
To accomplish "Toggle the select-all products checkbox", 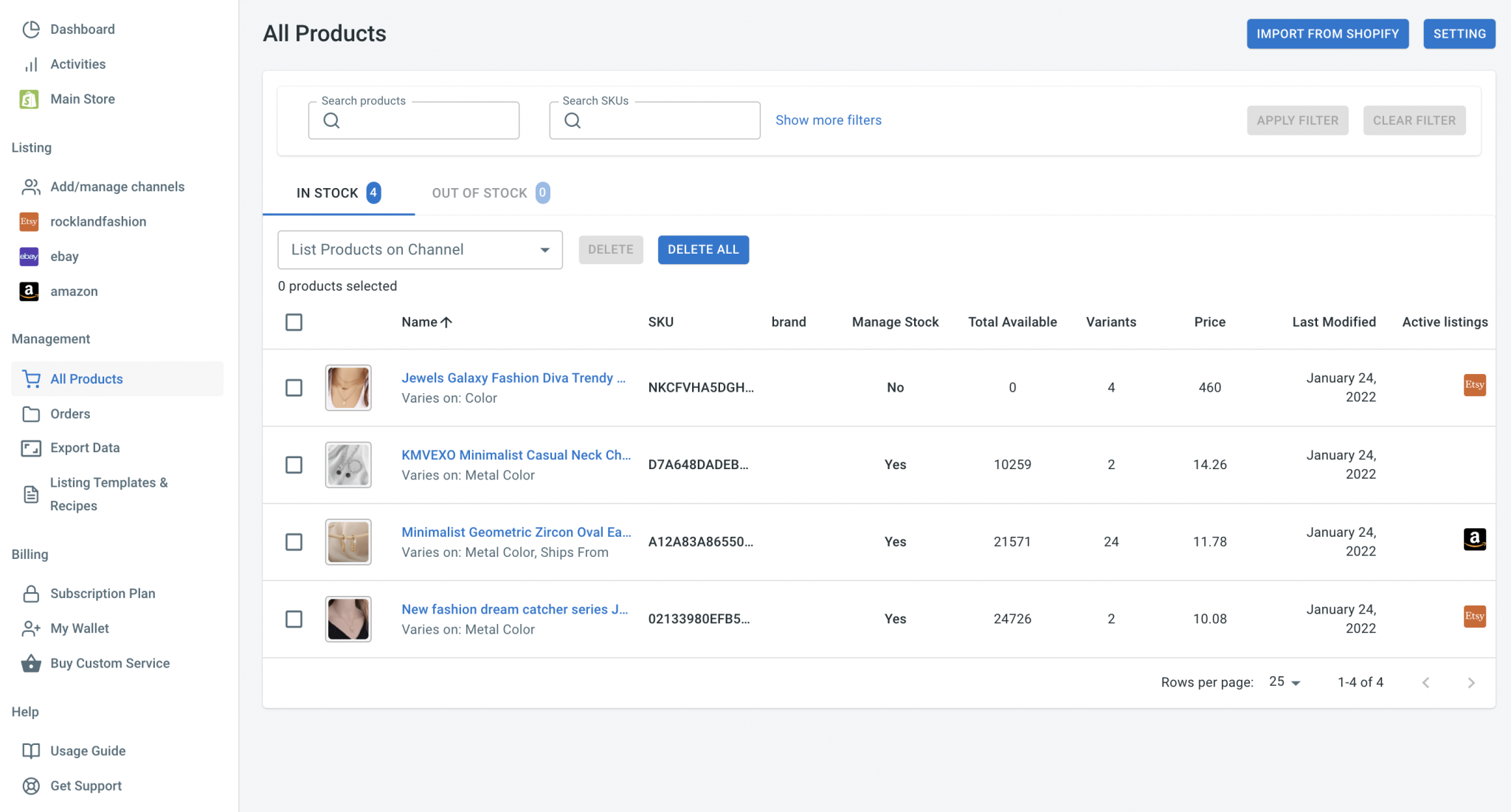I will pyautogui.click(x=294, y=322).
